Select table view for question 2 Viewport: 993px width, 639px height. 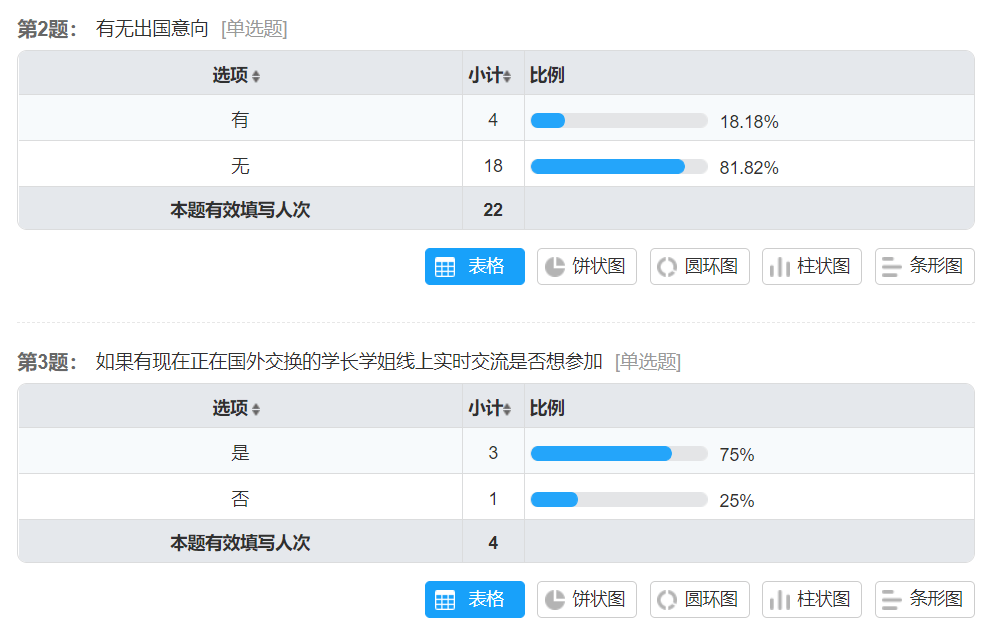point(474,267)
